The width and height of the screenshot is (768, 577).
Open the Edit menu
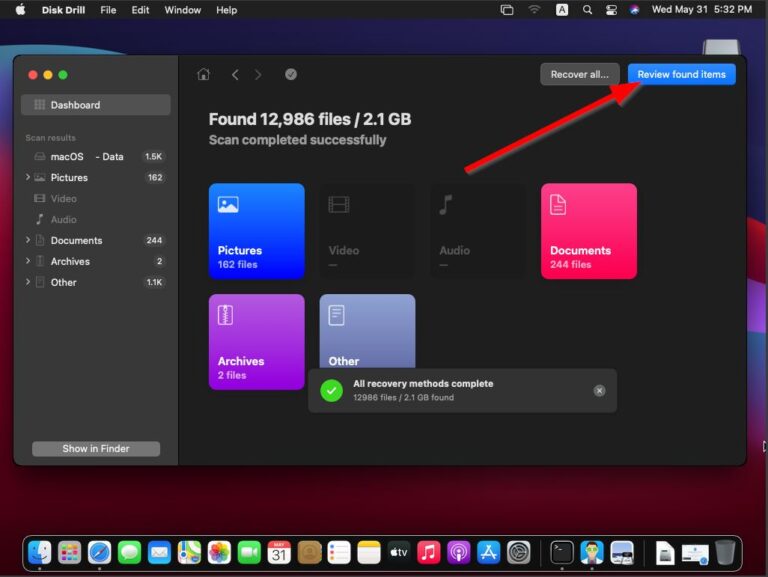click(140, 10)
